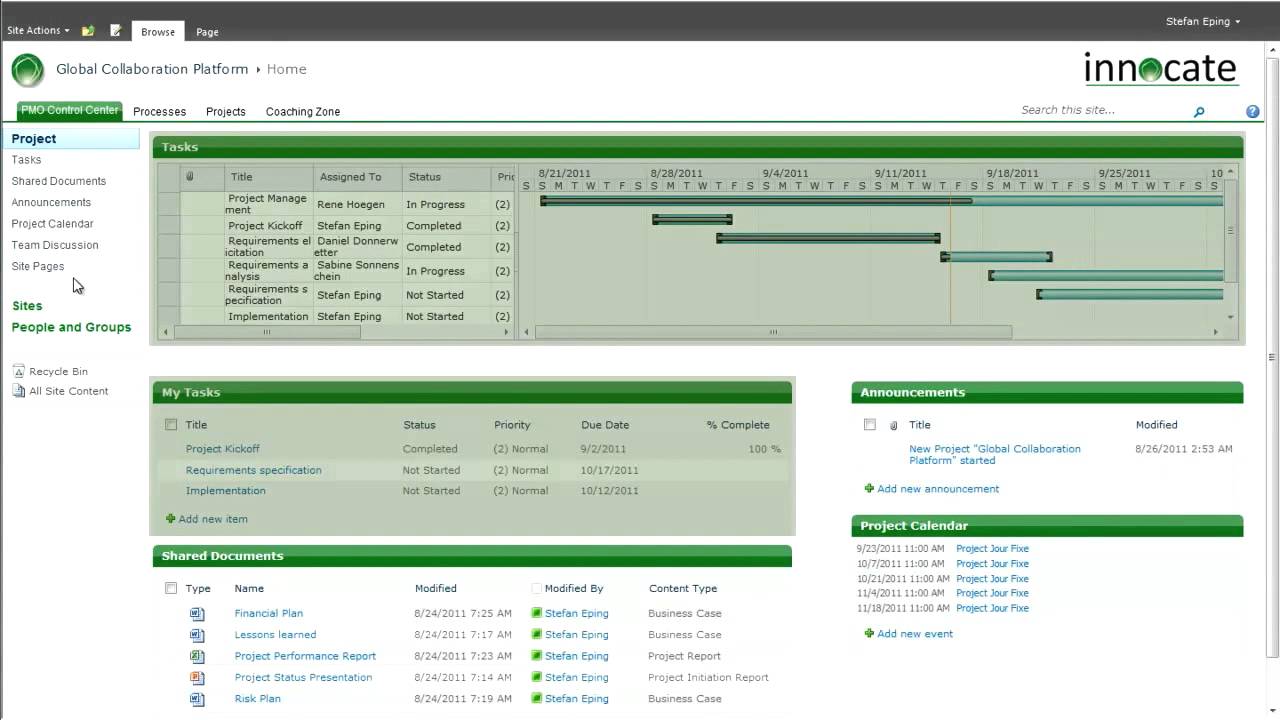Open the Processes navigation tab

160,112
